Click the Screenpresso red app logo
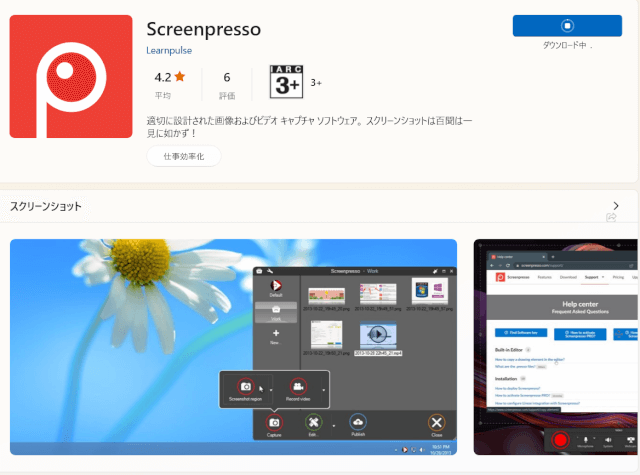640x475 pixels. pyautogui.click(x=71, y=76)
